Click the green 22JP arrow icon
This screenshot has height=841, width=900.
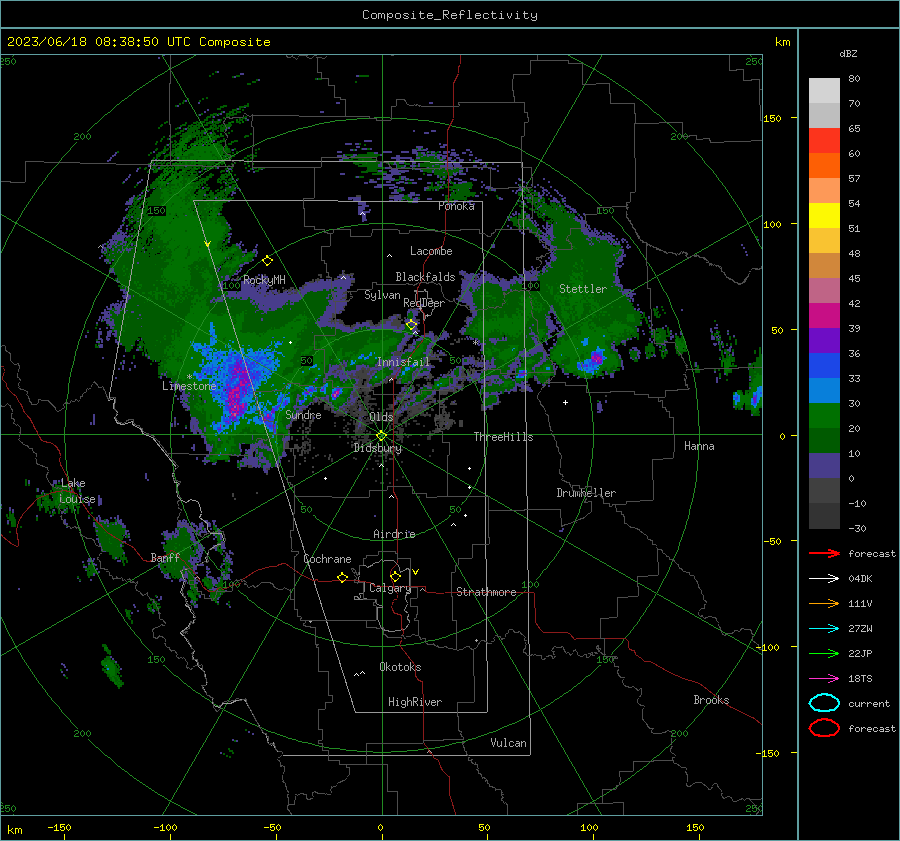pyautogui.click(x=824, y=653)
